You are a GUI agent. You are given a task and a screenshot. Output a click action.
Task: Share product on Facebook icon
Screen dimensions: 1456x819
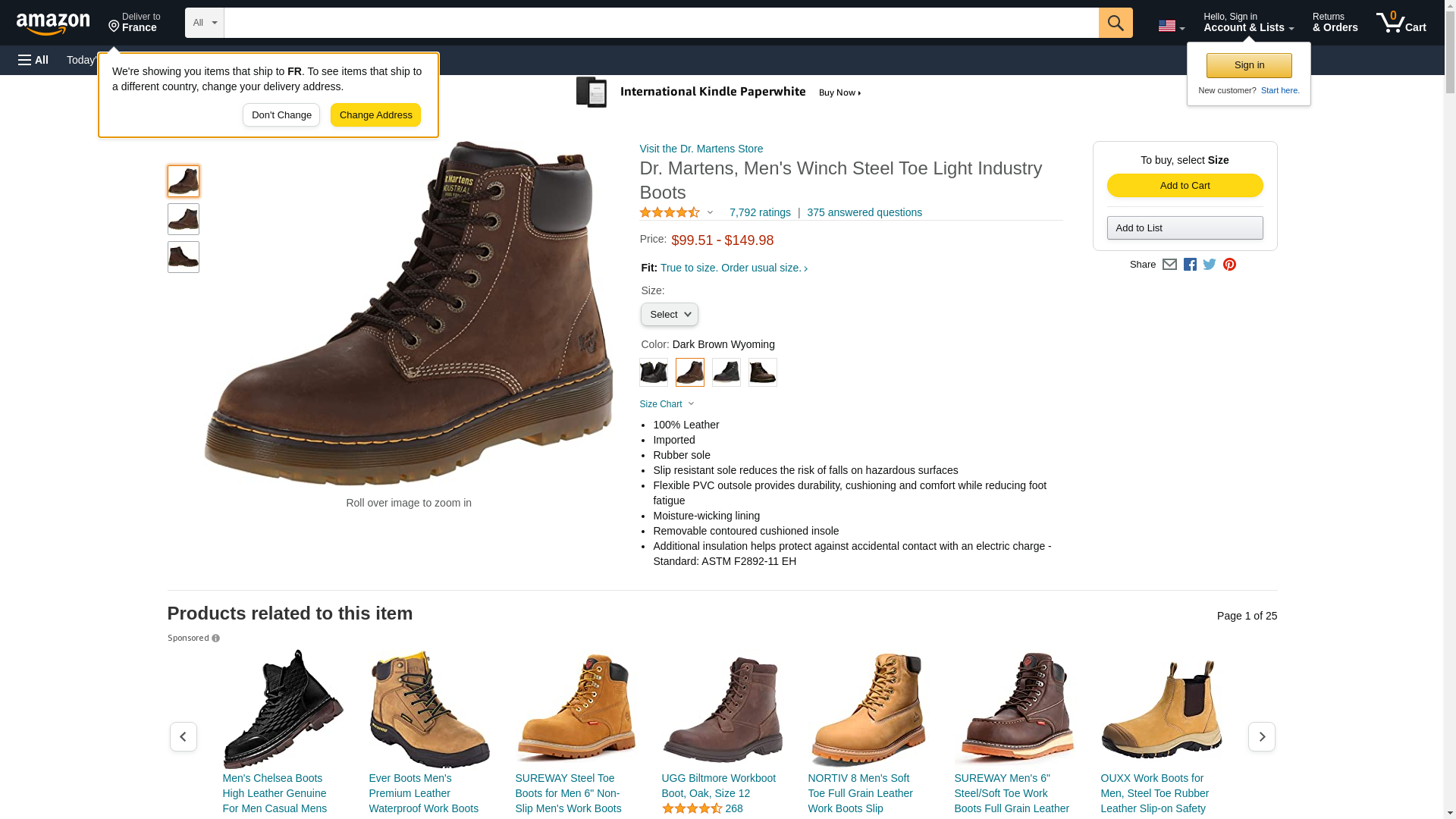click(1190, 265)
